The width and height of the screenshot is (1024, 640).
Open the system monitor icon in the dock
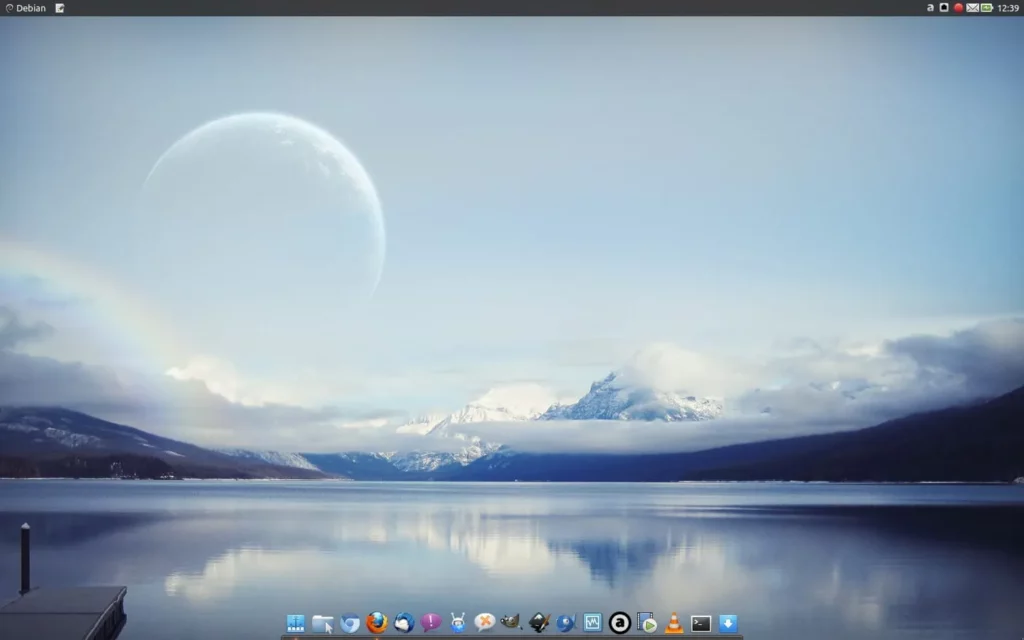pos(591,623)
